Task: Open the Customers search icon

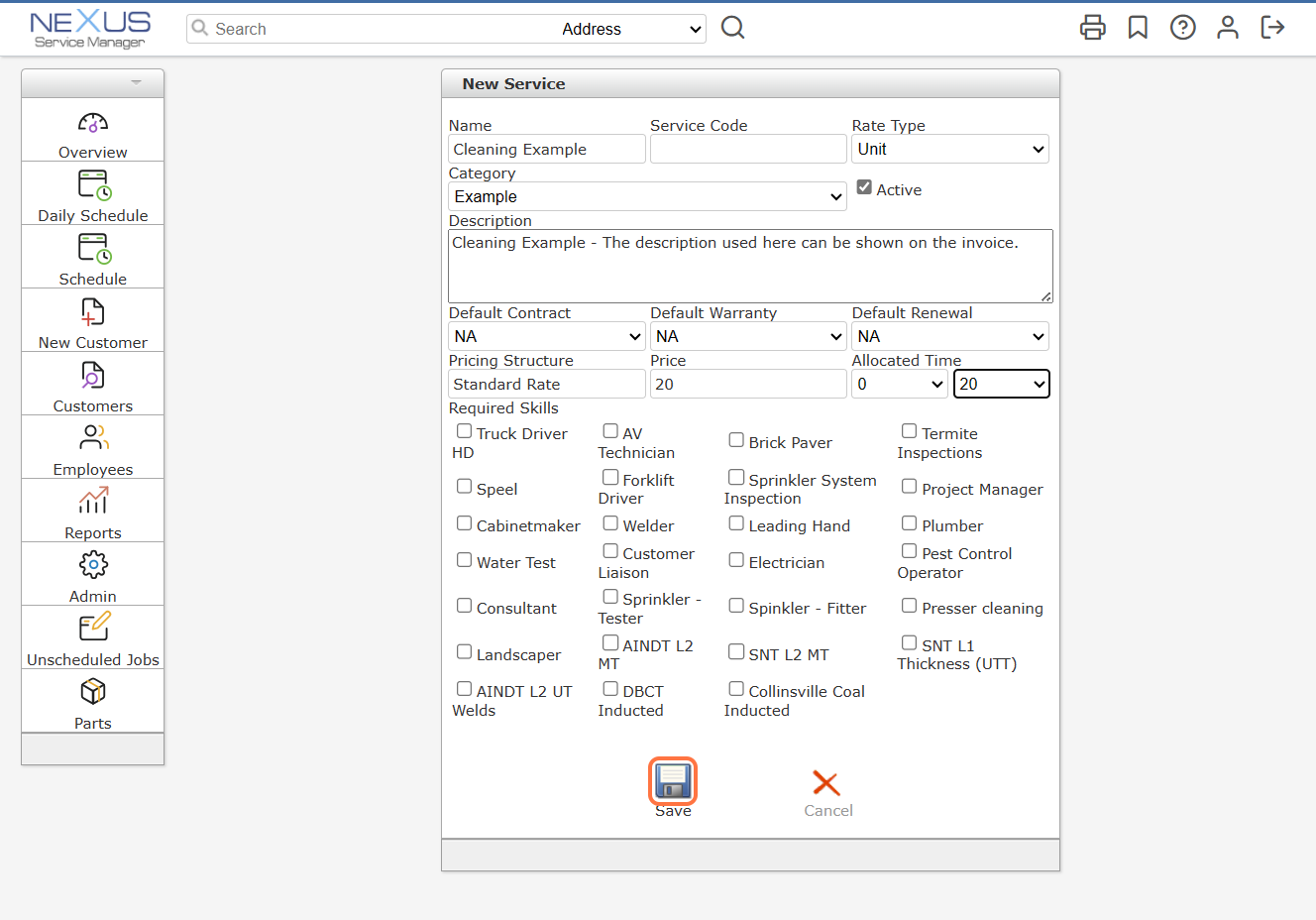Action: click(x=93, y=376)
